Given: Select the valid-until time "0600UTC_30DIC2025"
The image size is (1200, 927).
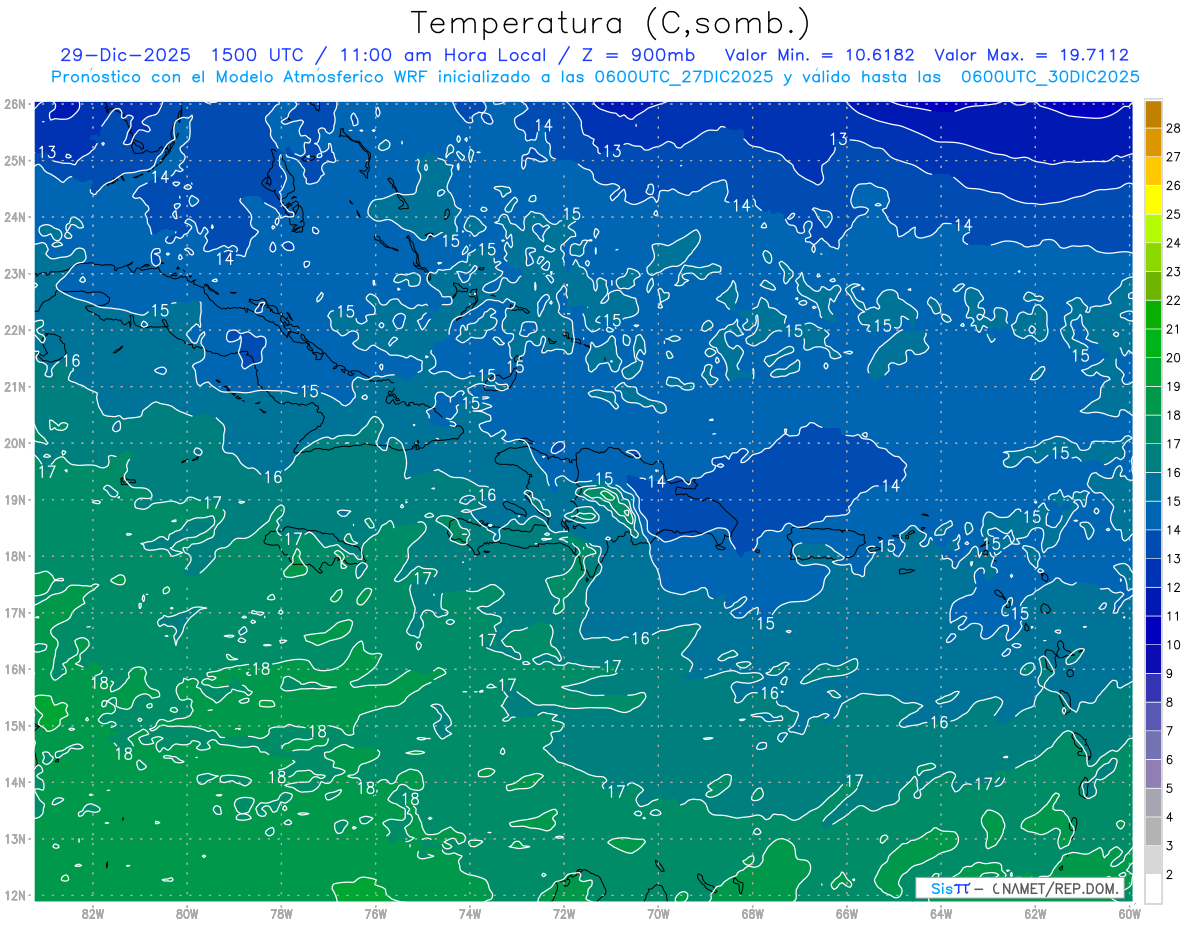Looking at the screenshot, I should [1050, 76].
